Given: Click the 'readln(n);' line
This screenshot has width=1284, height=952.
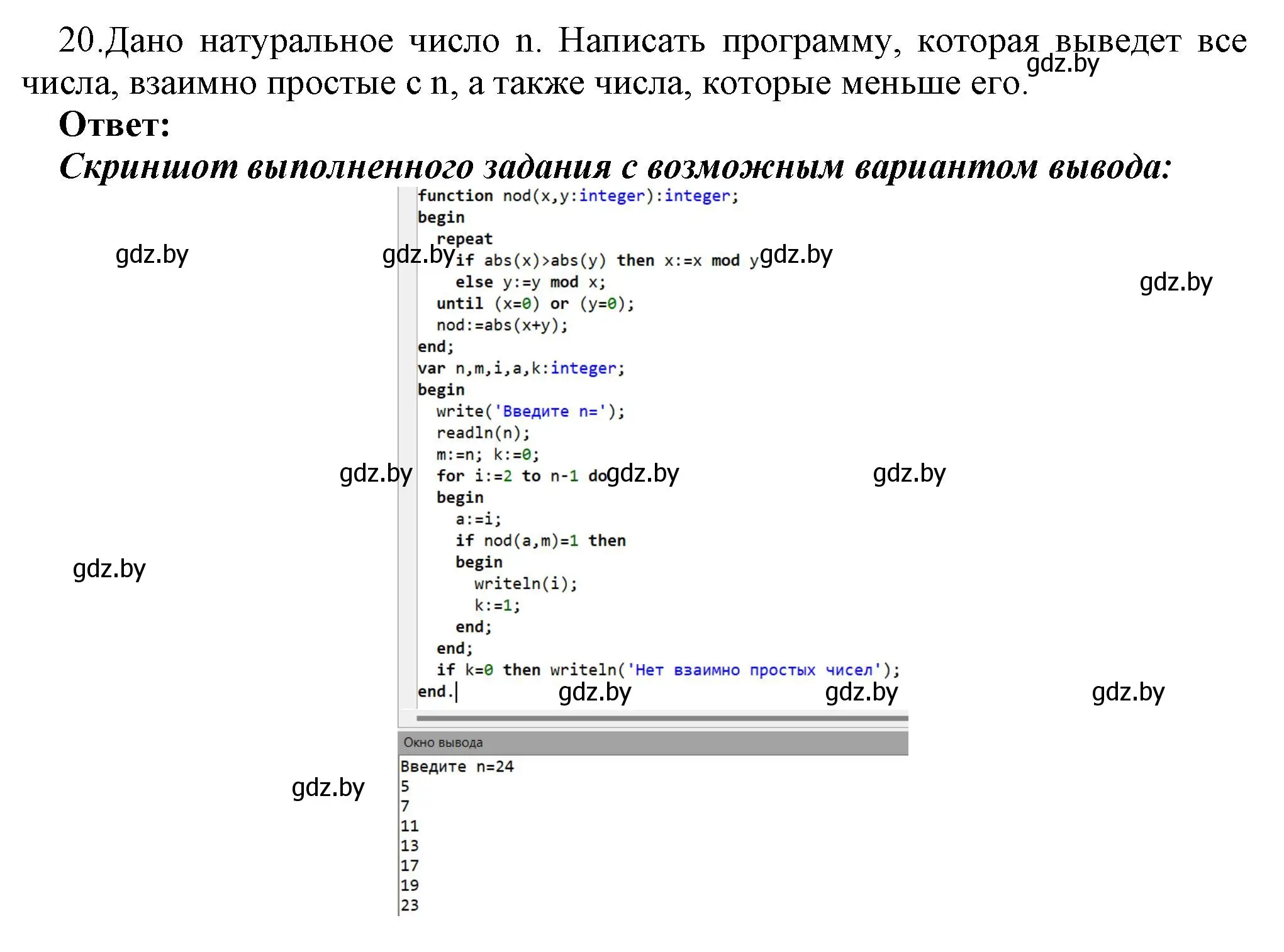Looking at the screenshot, I should [483, 433].
